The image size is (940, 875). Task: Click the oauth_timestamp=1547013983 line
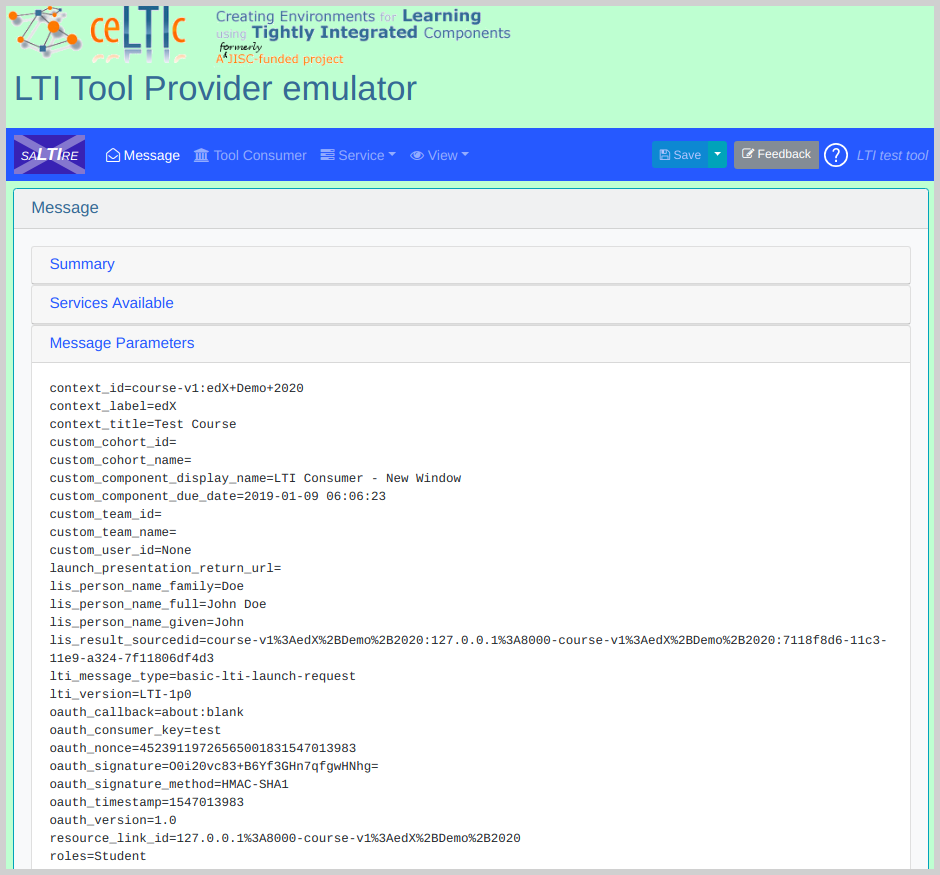pos(146,802)
